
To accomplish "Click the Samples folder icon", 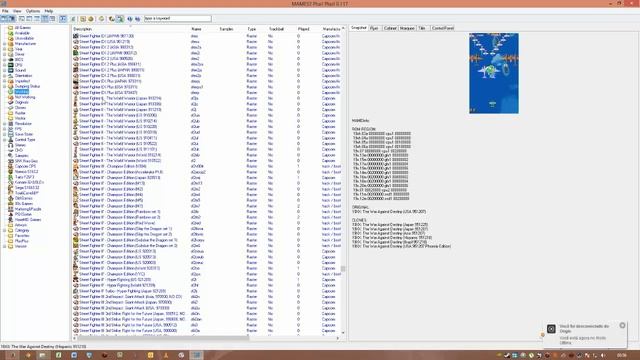I will tap(11, 156).
